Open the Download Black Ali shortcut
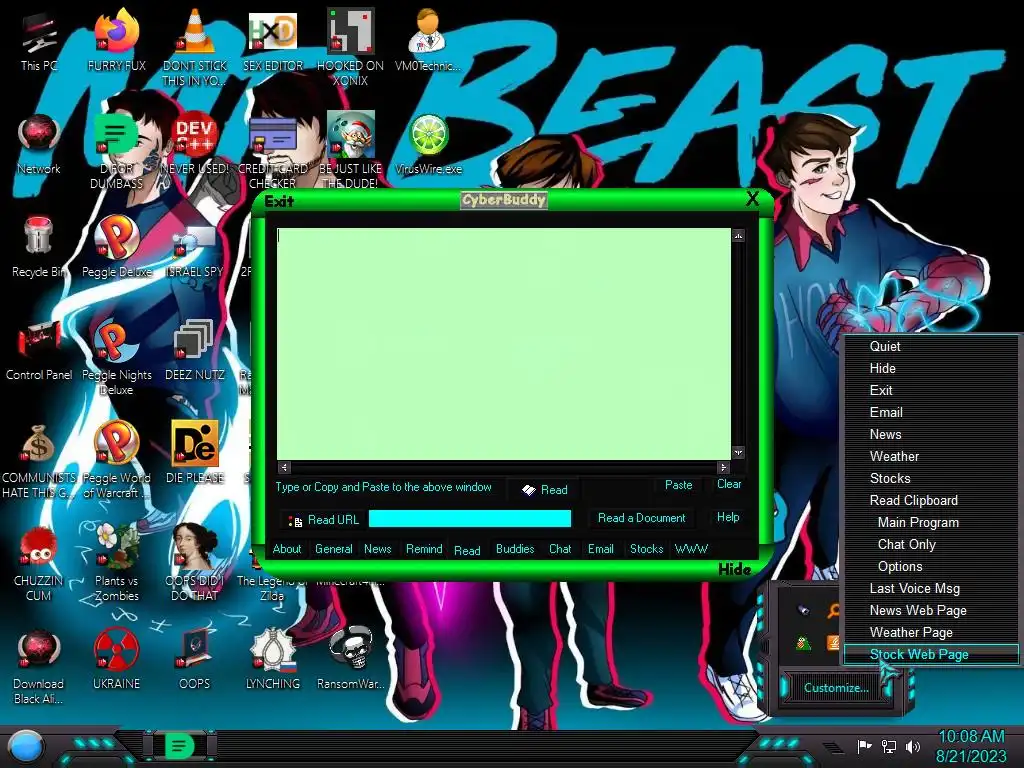This screenshot has width=1024, height=768. tap(39, 666)
